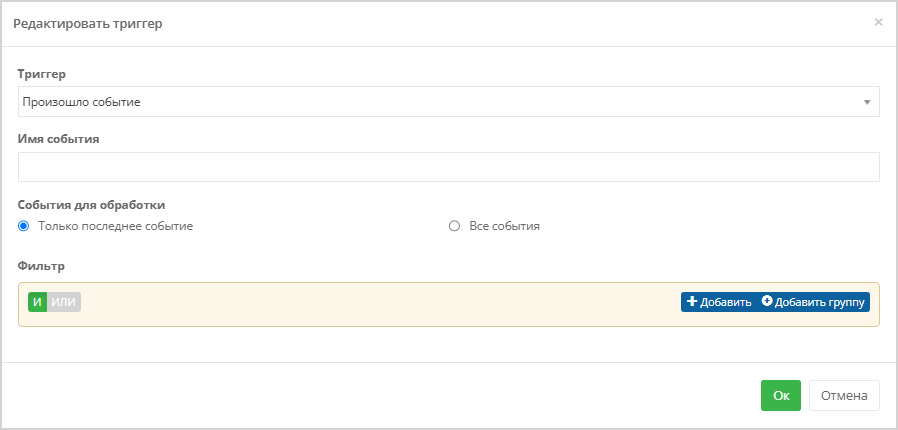This screenshot has height=430, width=898.
Task: Close the Редактировать триггер dialog with X
Action: 878,22
